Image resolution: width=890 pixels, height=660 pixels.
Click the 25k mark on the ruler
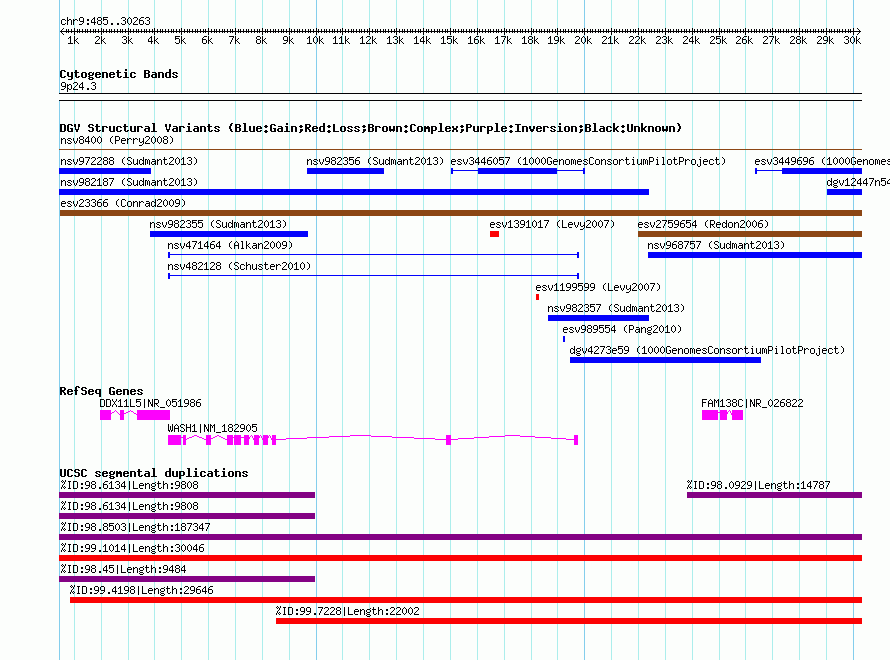tap(717, 40)
